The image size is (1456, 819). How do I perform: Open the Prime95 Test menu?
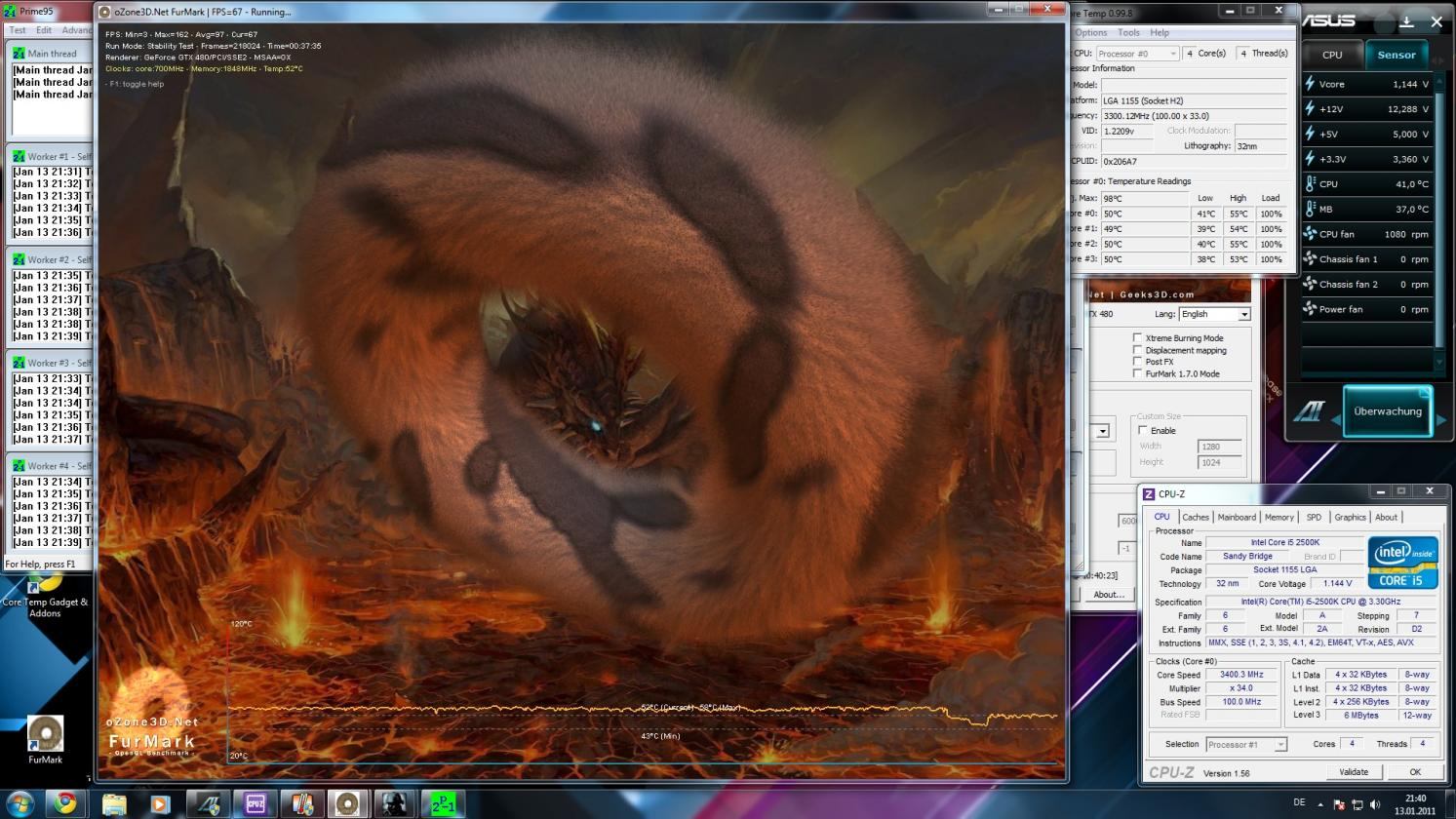(x=18, y=30)
